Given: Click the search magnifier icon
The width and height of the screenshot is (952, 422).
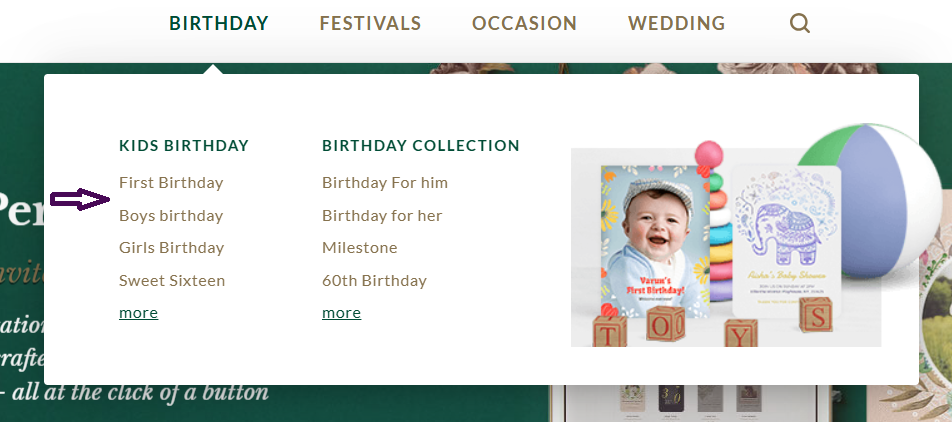Looking at the screenshot, I should pyautogui.click(x=799, y=23).
